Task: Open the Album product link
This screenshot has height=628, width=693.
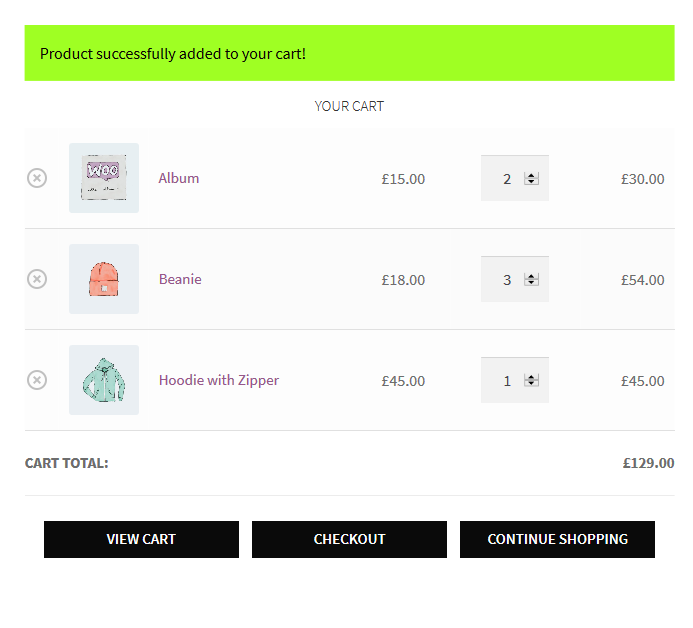Action: (x=179, y=178)
